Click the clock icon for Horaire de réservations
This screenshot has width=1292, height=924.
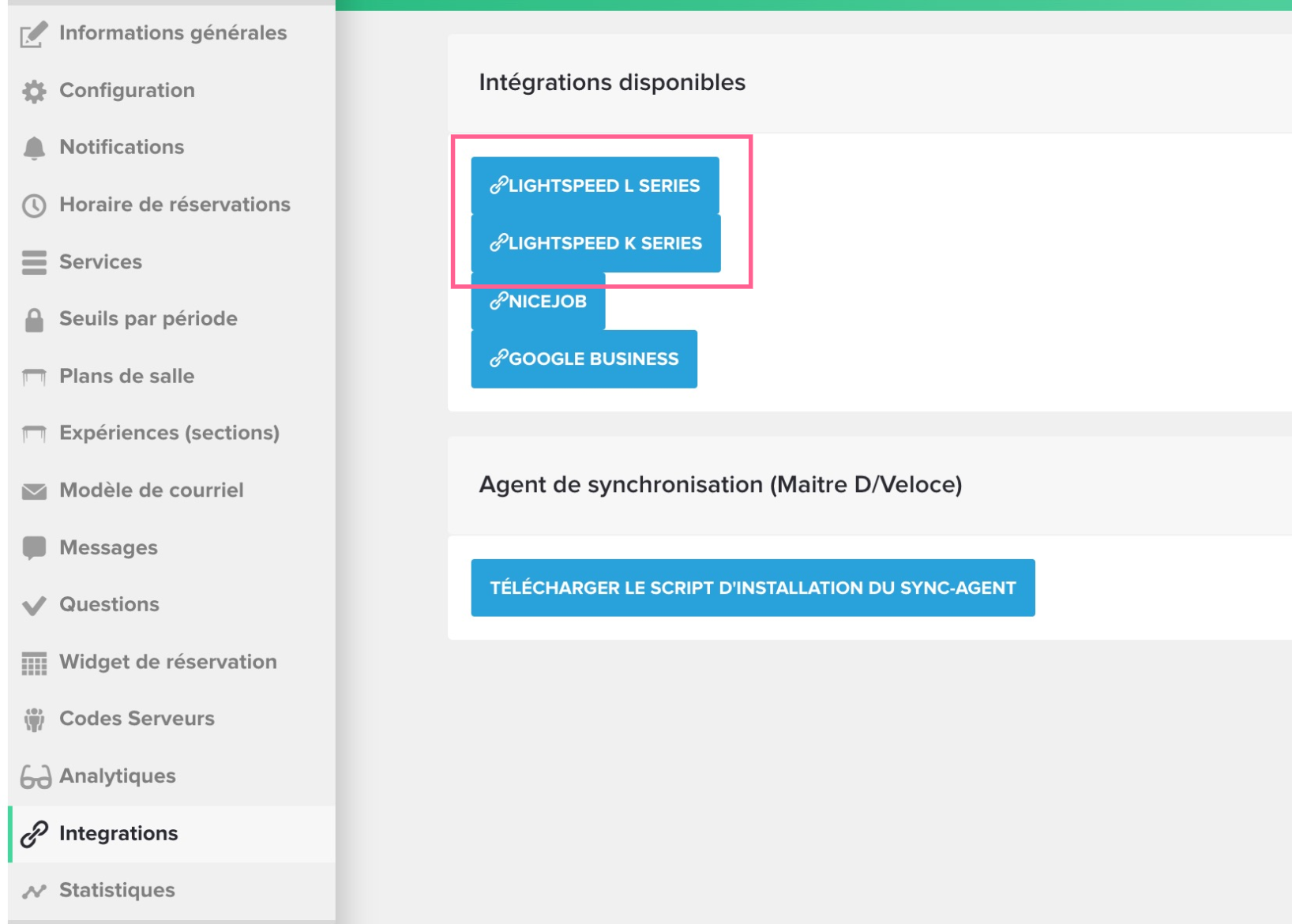pos(34,205)
